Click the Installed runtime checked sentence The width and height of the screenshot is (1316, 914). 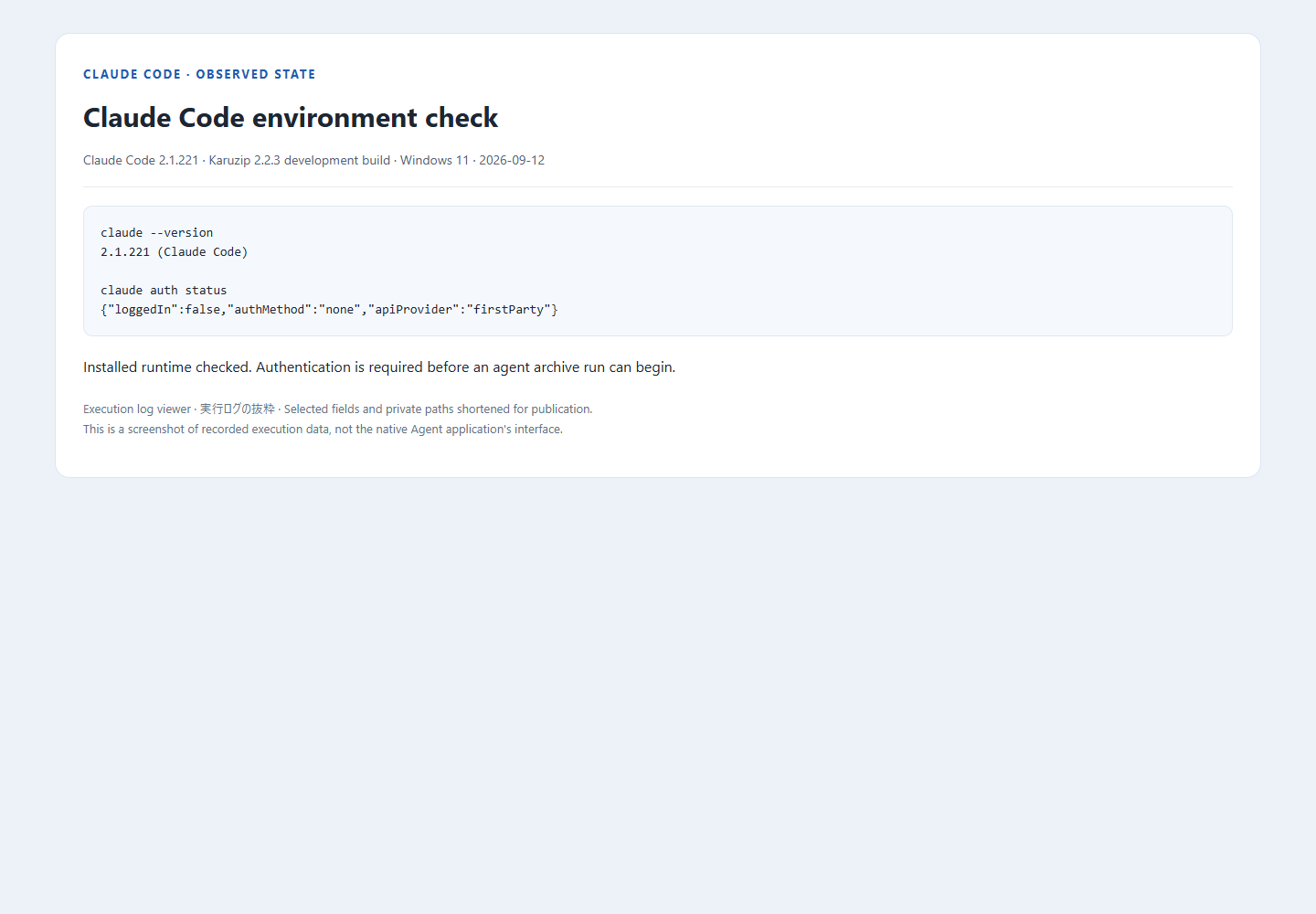click(167, 367)
